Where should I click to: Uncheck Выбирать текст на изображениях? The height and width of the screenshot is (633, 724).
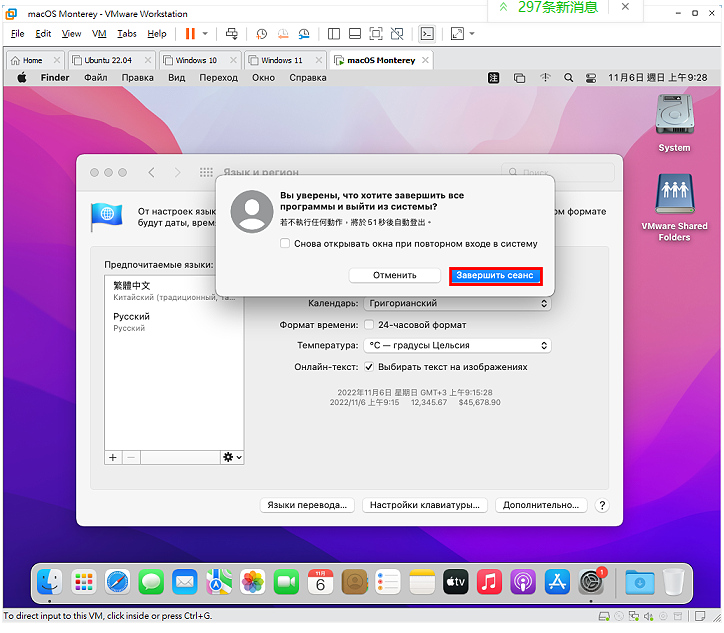pos(369,367)
